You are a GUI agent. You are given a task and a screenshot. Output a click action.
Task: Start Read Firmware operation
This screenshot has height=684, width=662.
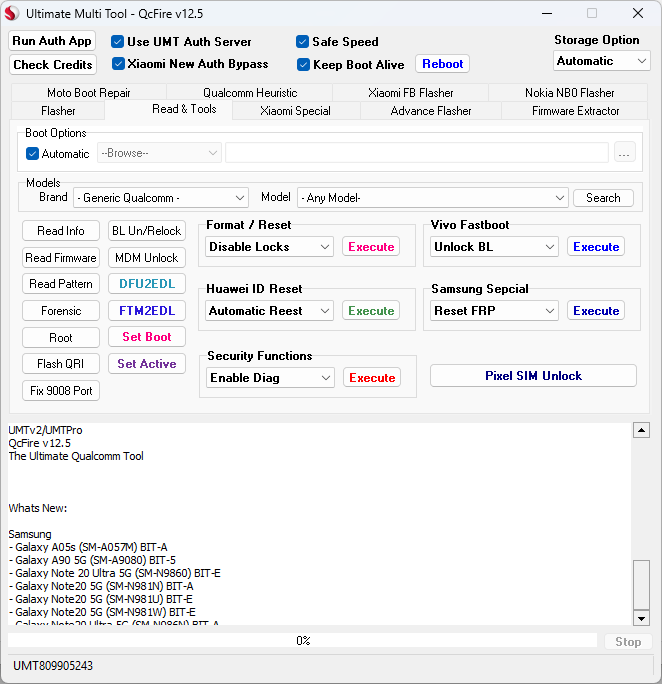click(x=61, y=258)
